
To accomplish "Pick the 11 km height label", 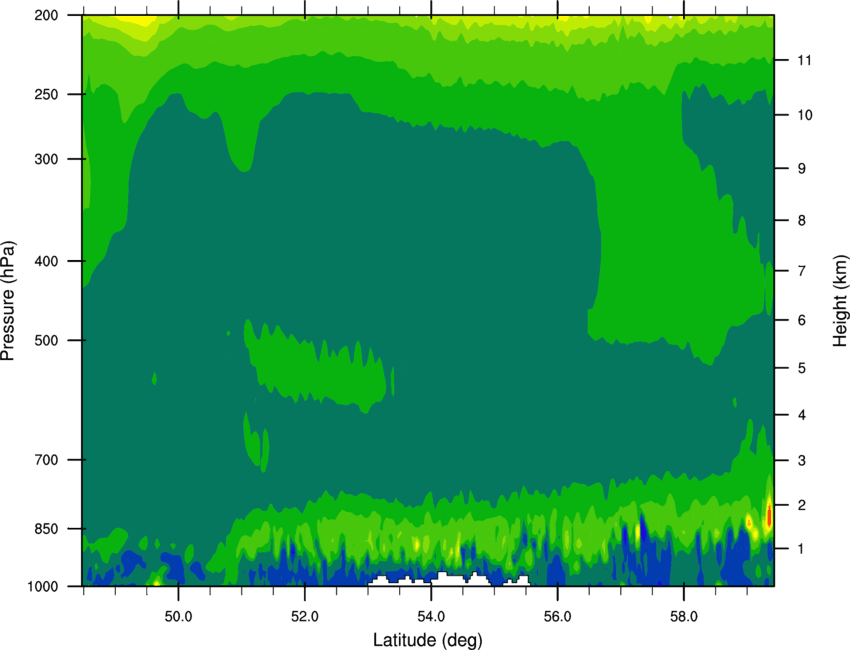I will (x=805, y=60).
